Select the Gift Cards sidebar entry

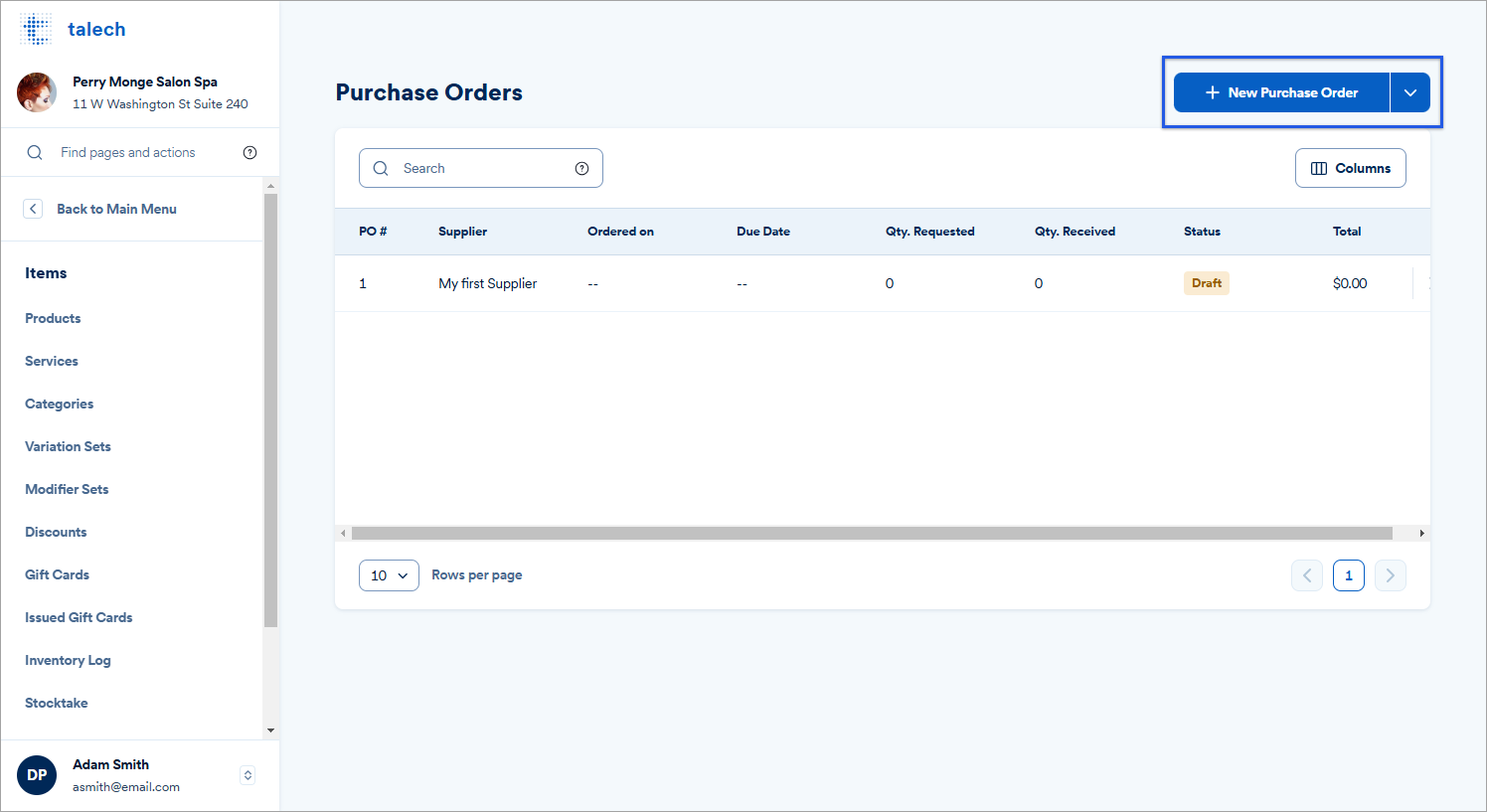pos(57,574)
